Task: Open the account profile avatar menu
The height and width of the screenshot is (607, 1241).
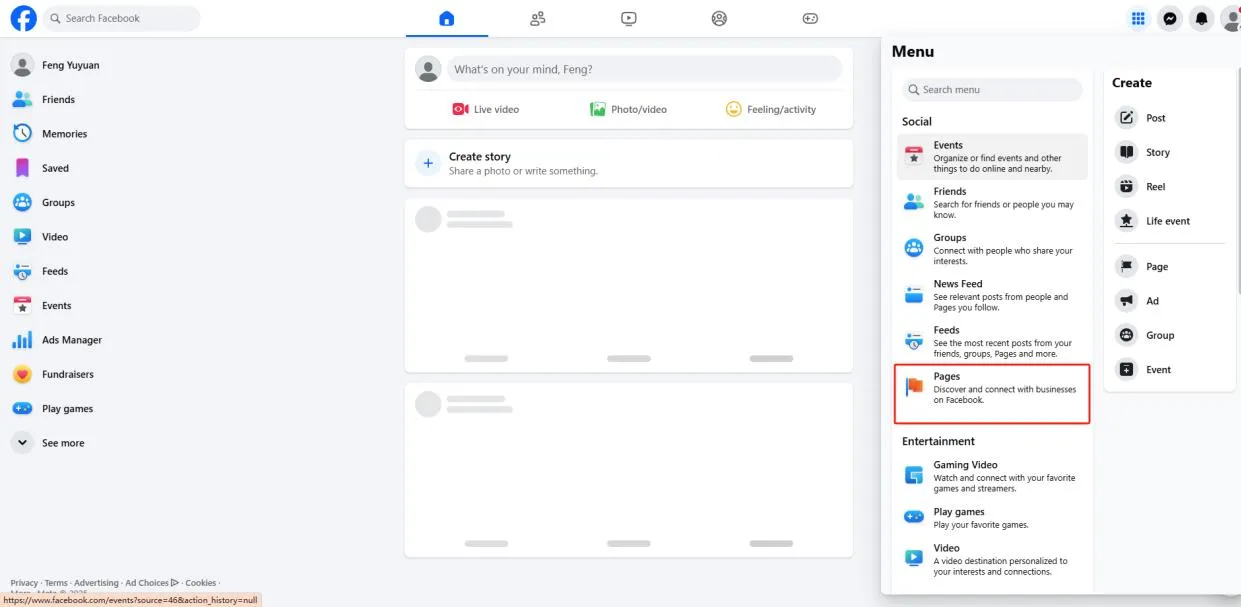Action: [x=1231, y=18]
